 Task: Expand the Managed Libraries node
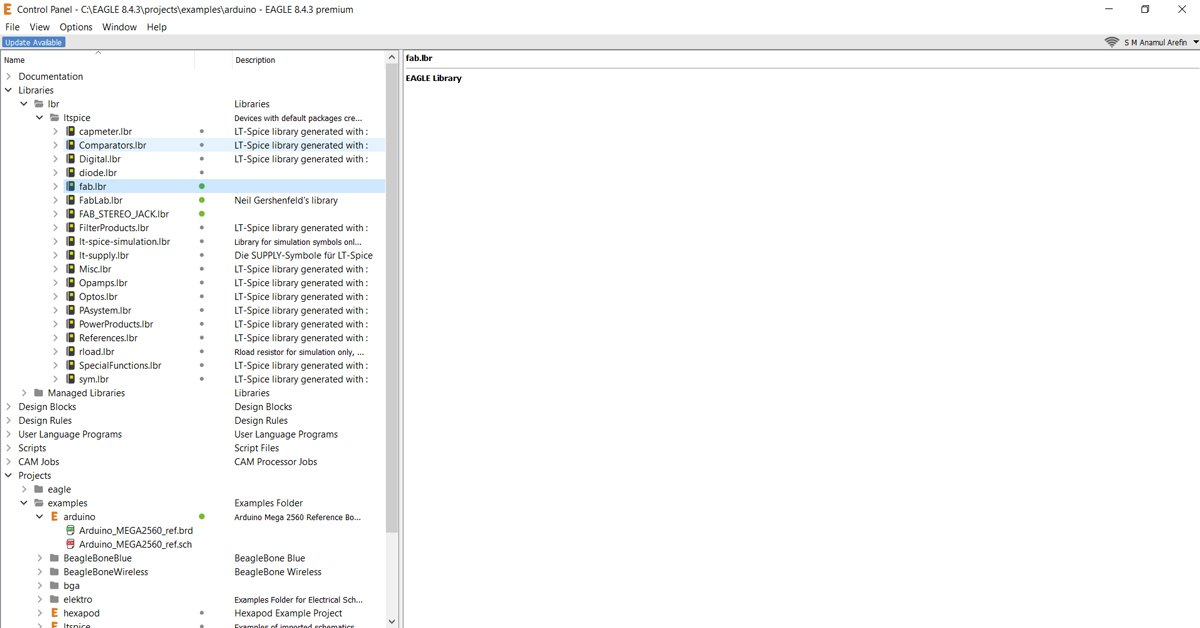24,393
